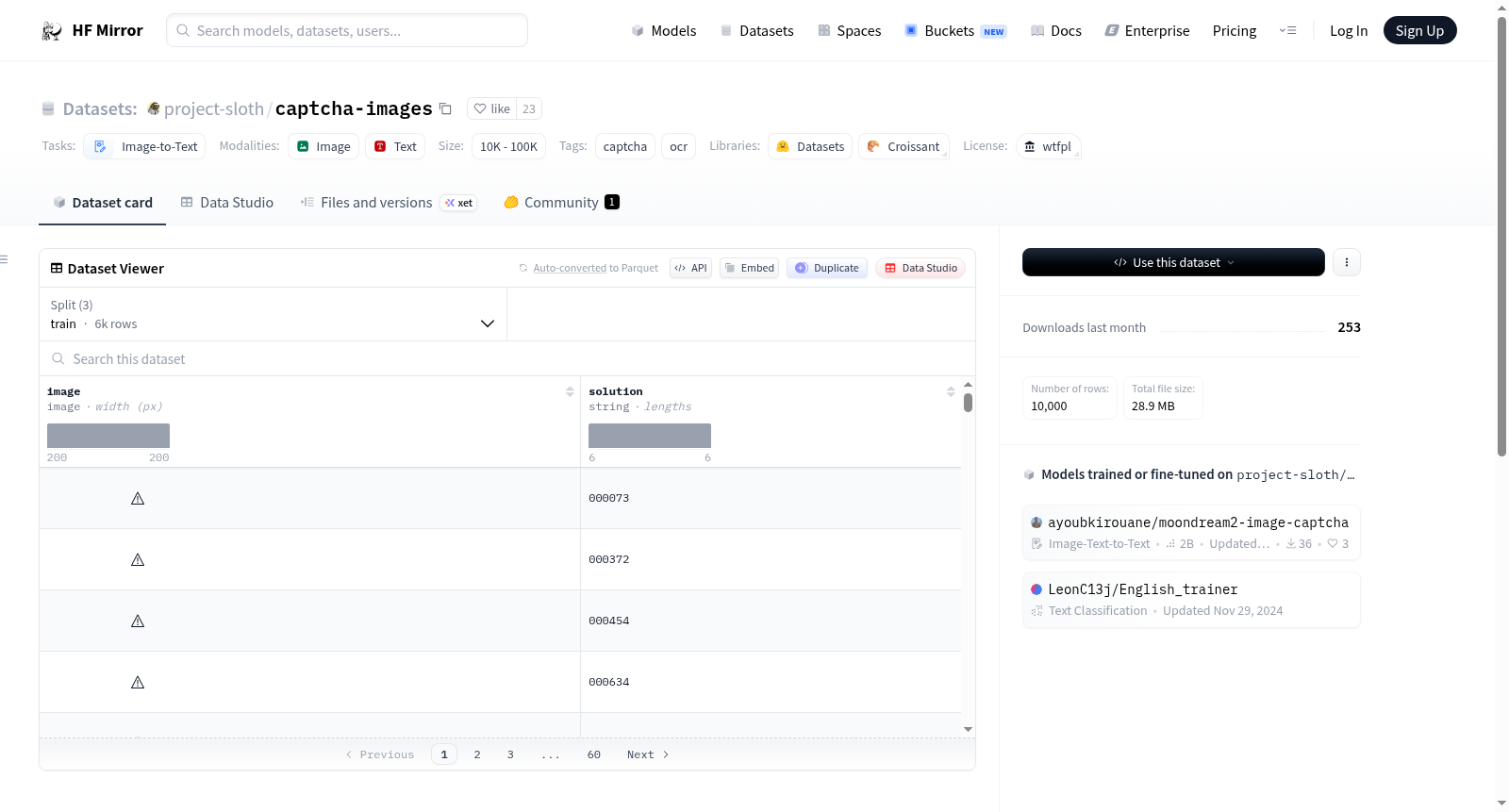Sort by the solution column sort icon
The width and height of the screenshot is (1509, 812).
click(x=951, y=391)
